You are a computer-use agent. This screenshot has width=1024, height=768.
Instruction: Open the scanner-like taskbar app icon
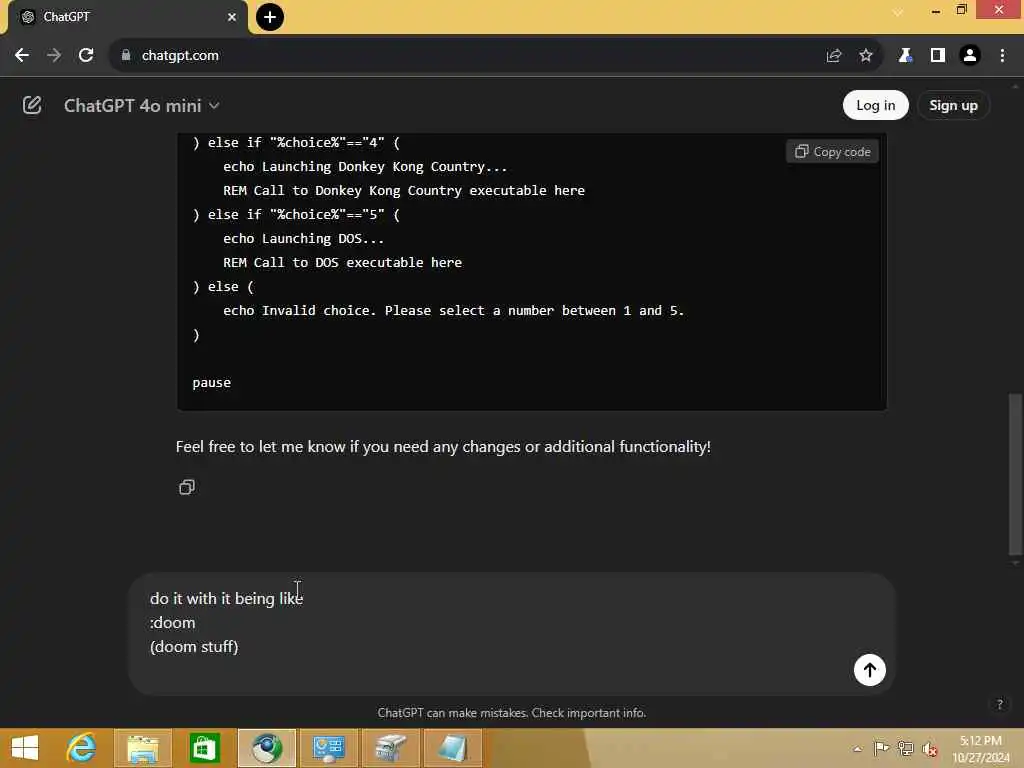tap(391, 748)
